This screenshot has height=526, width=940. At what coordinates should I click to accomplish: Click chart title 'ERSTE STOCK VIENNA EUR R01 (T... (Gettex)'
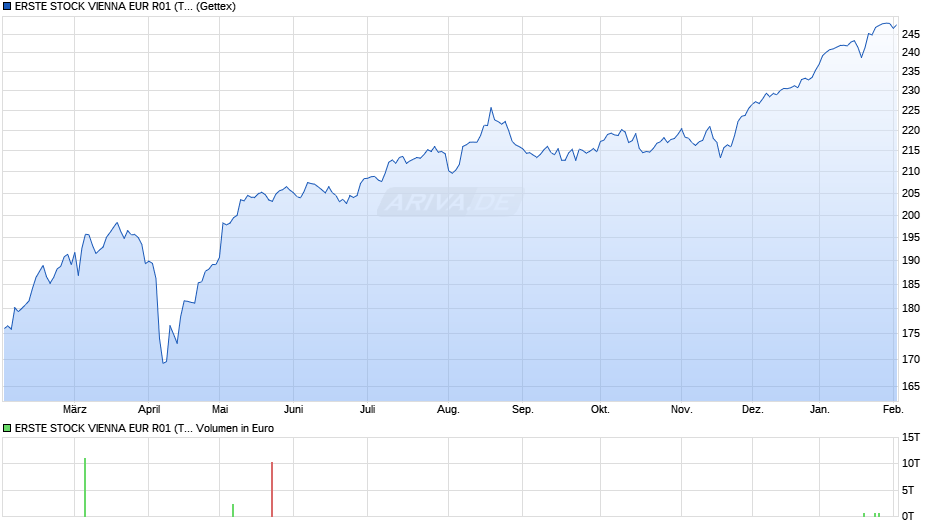tap(125, 7)
